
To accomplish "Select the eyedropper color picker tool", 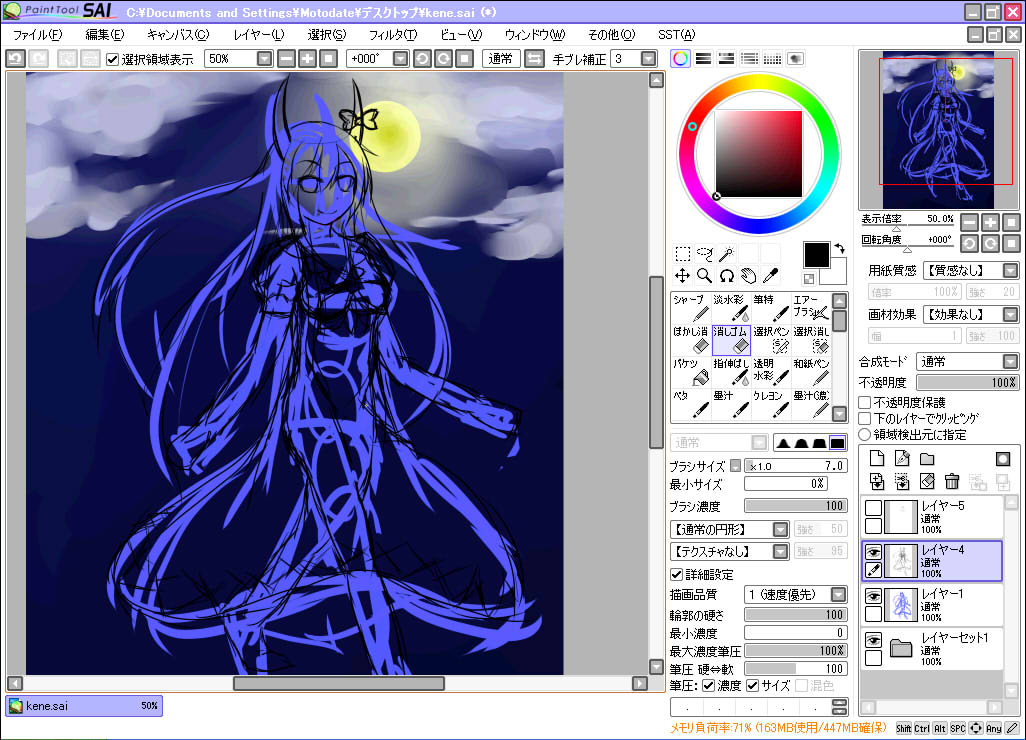I will [771, 275].
